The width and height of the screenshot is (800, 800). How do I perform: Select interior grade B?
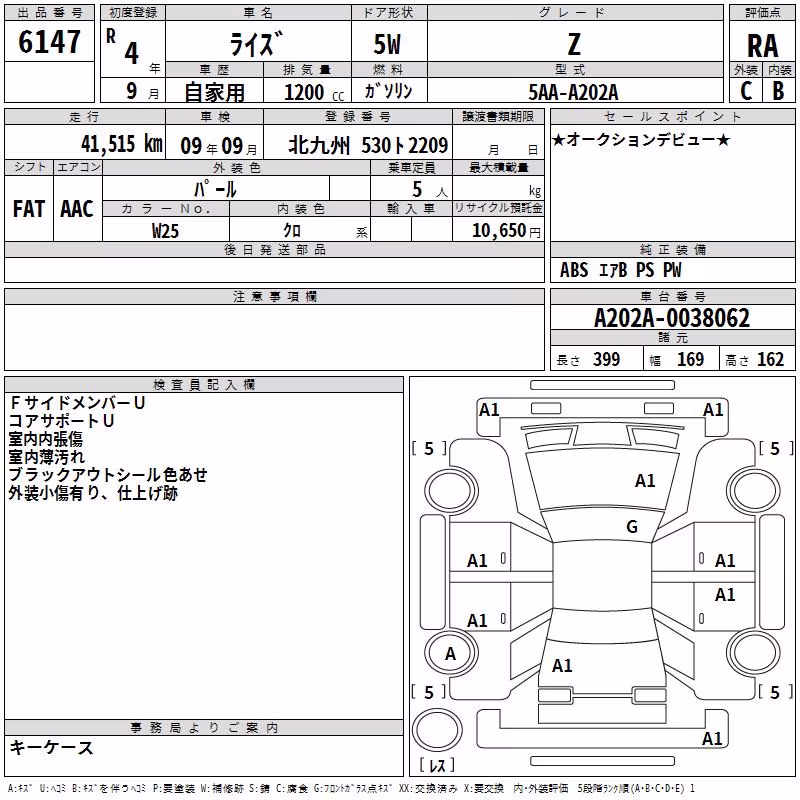(x=778, y=91)
